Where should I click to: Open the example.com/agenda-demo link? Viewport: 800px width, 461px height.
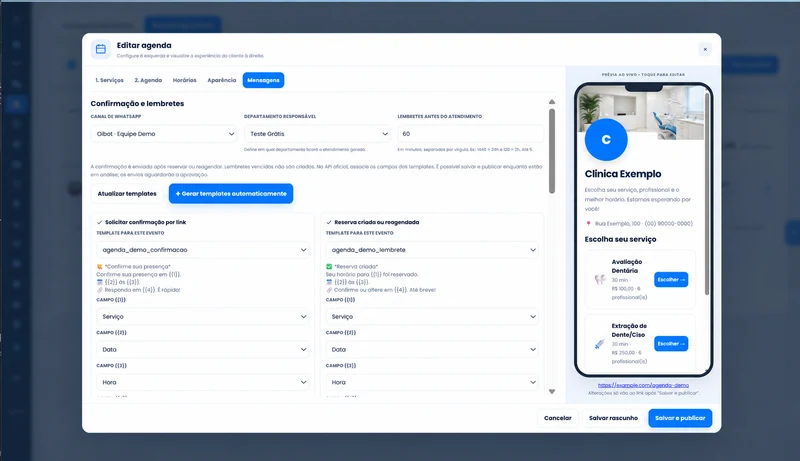643,385
